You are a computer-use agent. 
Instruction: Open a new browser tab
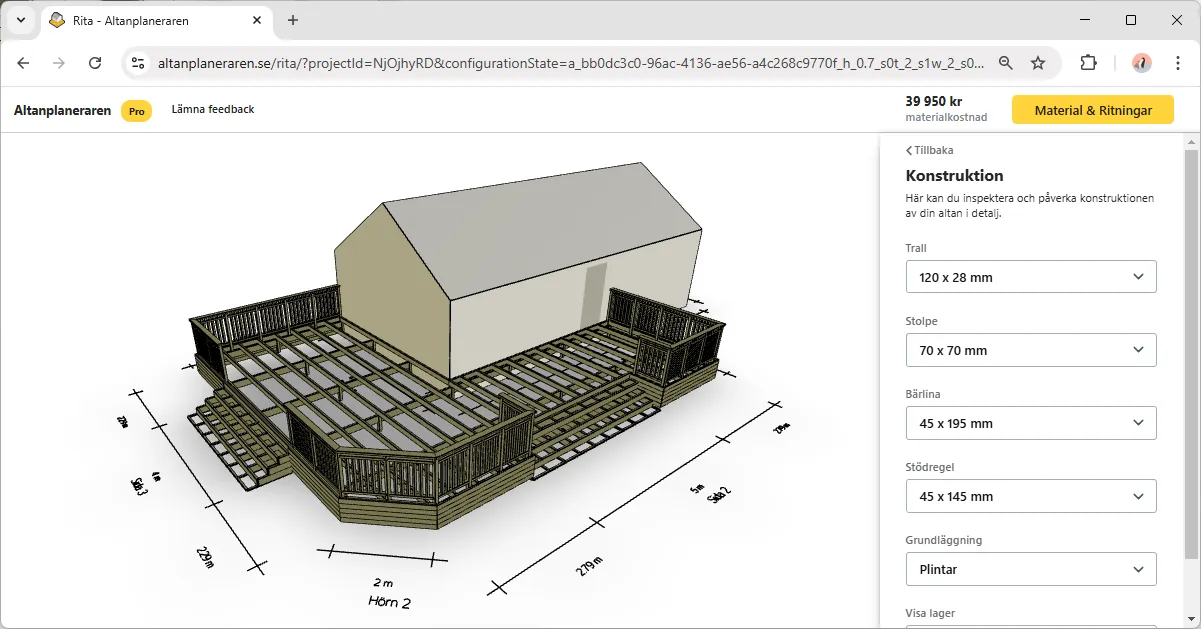point(293,20)
